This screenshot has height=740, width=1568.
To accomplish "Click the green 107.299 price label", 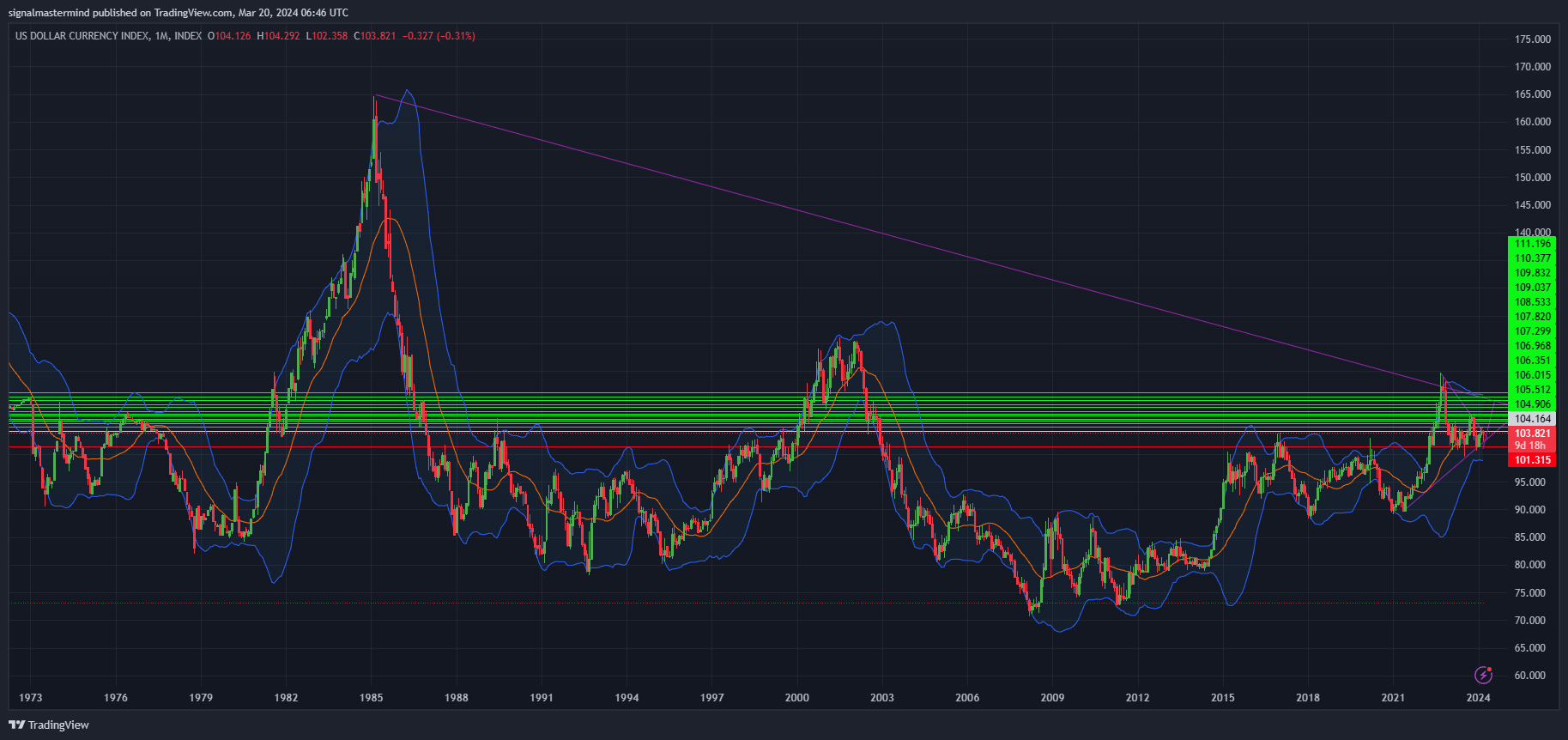I will coord(1532,331).
